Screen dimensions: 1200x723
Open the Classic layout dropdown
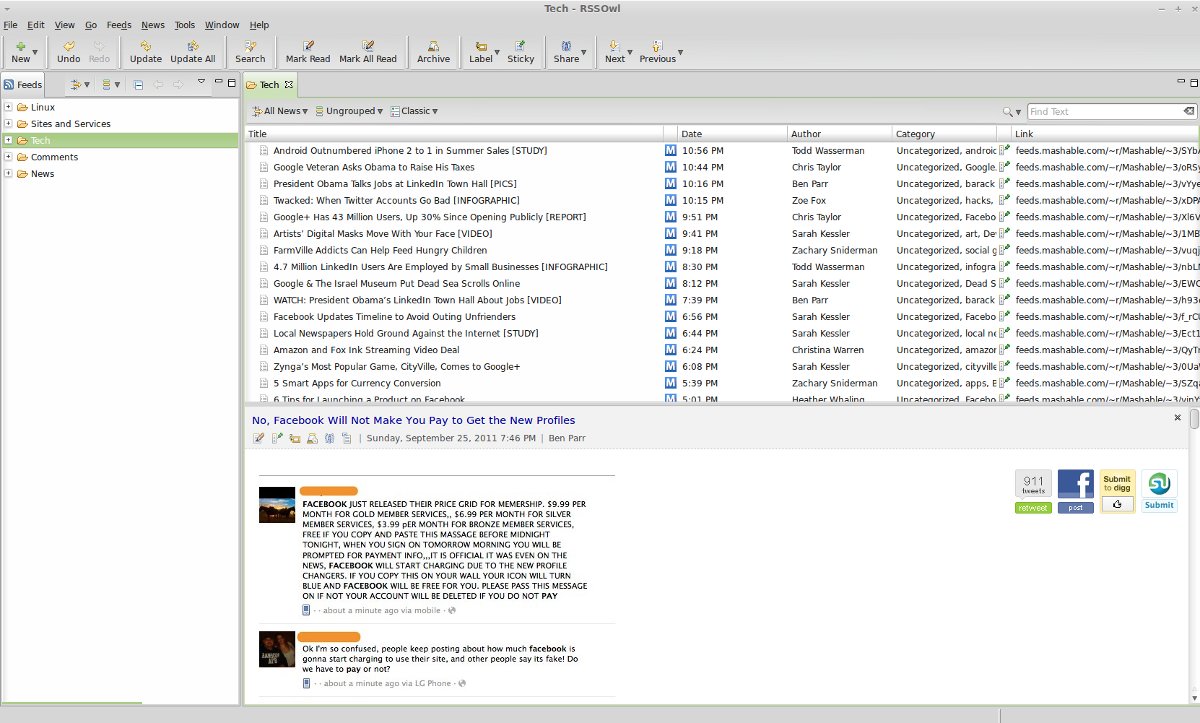pos(414,111)
